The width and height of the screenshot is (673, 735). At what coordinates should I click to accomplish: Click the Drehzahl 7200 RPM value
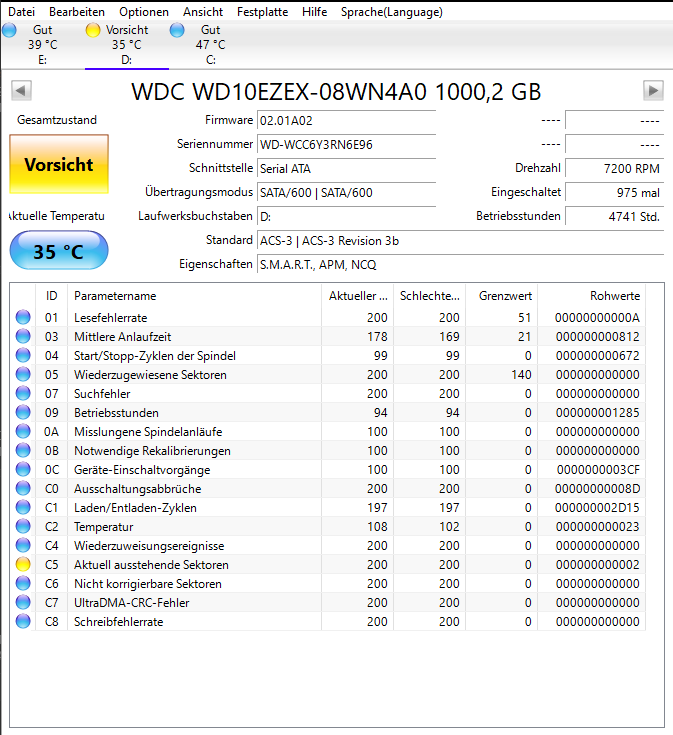(x=614, y=168)
